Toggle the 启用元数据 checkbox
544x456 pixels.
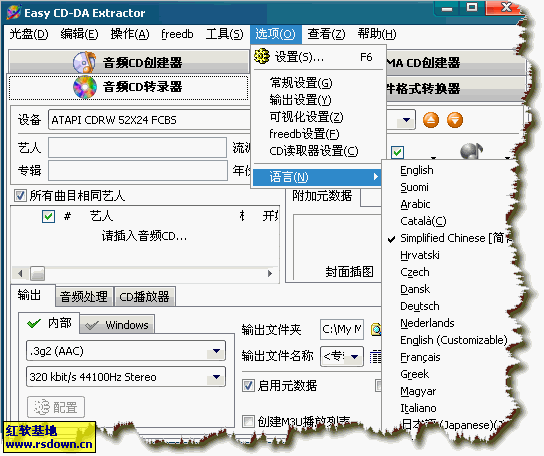(248, 385)
